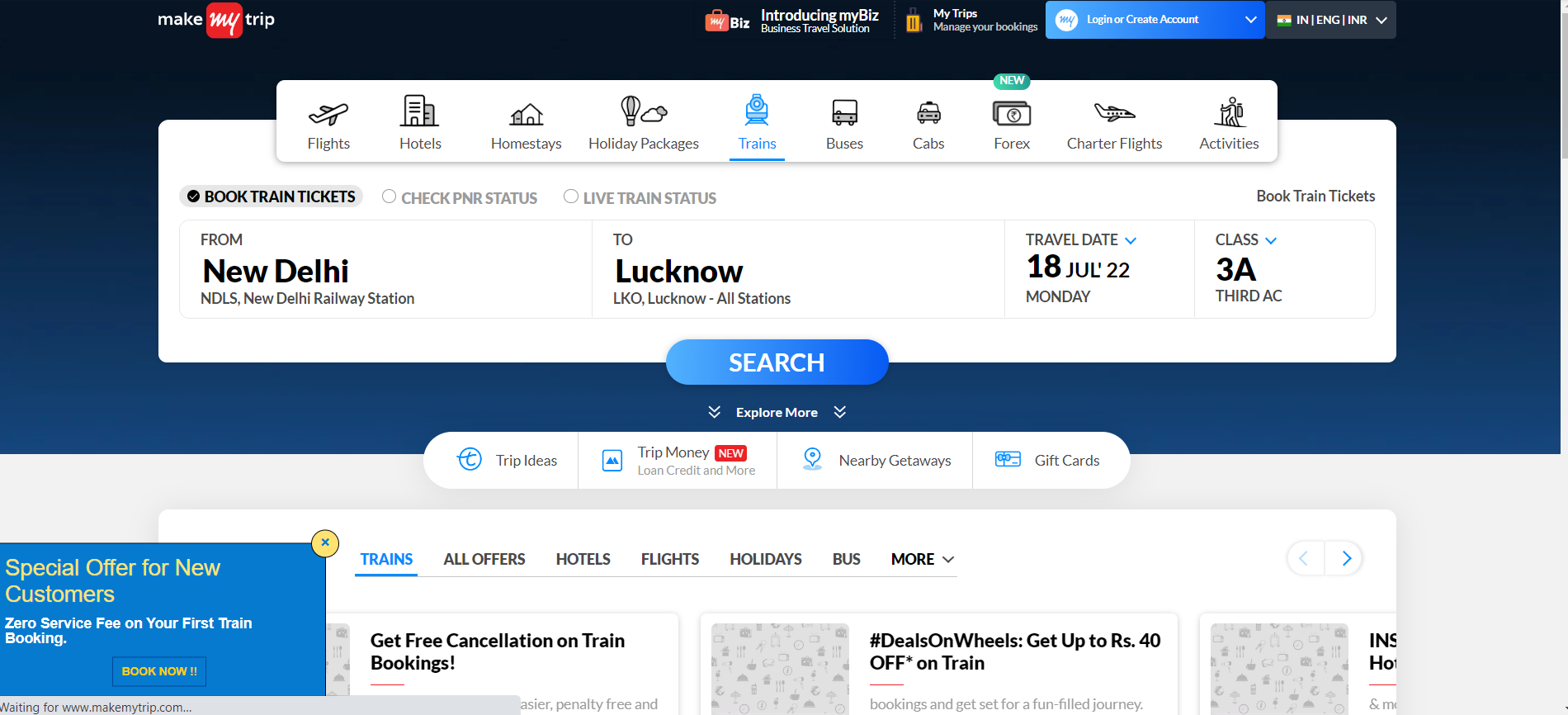Select the Trains icon

pos(757,110)
